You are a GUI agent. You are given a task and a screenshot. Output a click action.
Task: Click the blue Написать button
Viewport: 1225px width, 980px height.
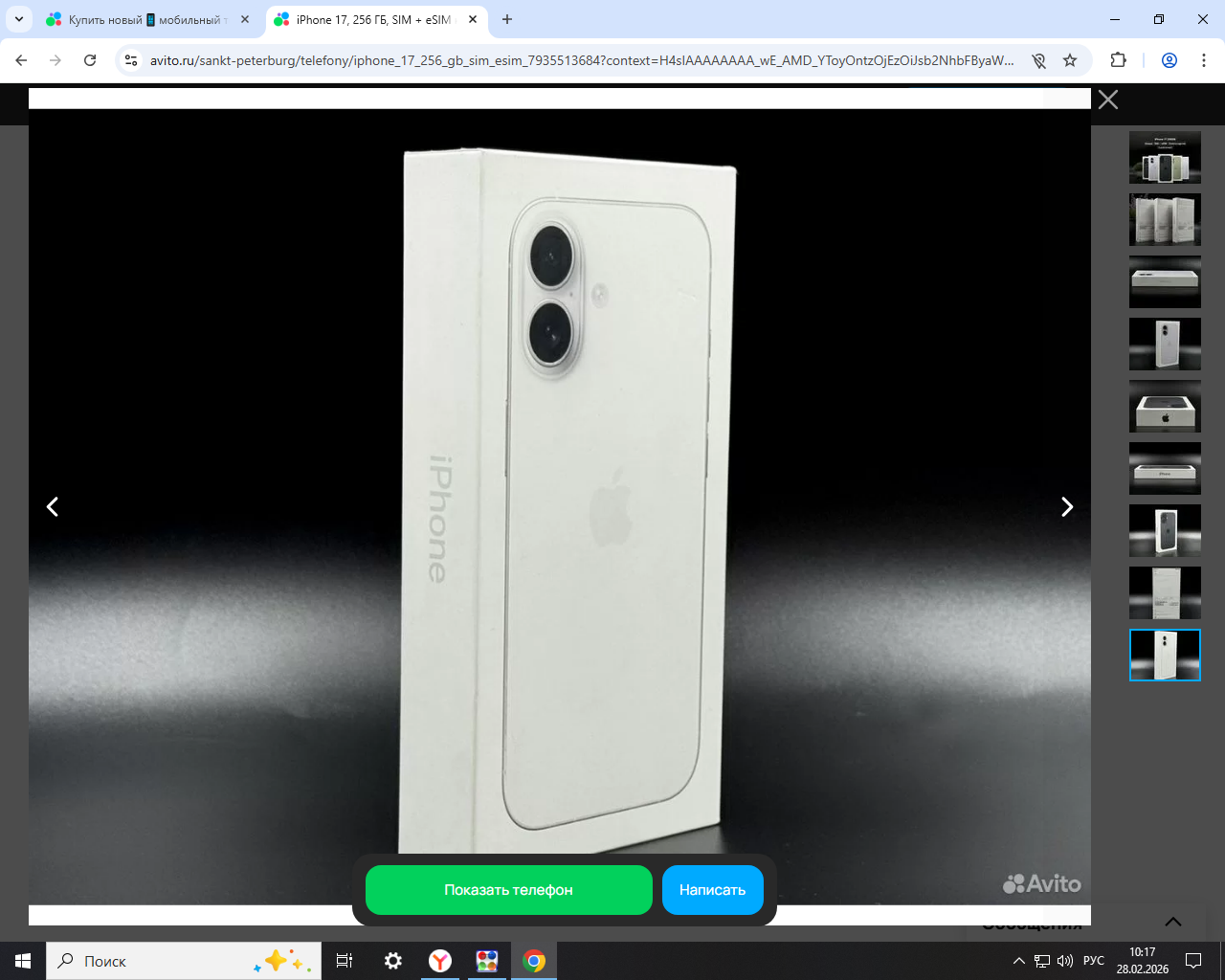[x=713, y=890]
